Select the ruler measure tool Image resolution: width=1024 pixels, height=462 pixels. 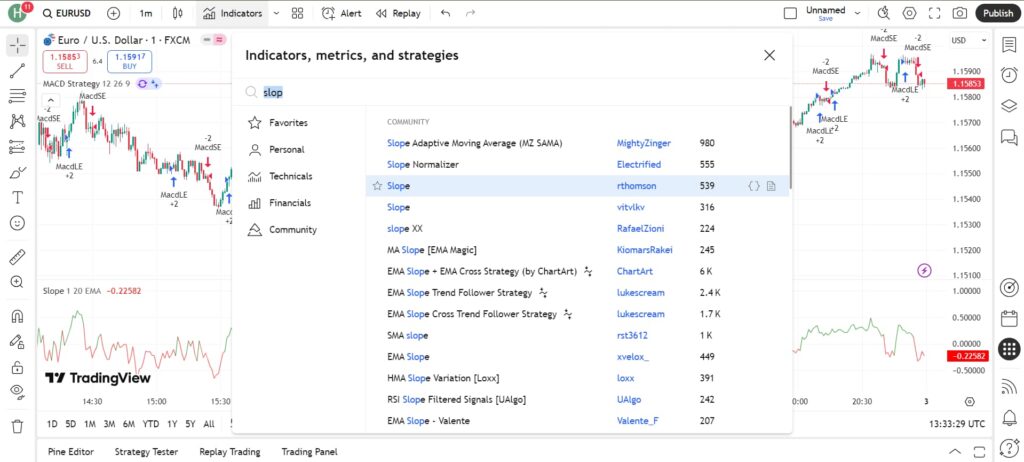pyautogui.click(x=18, y=257)
